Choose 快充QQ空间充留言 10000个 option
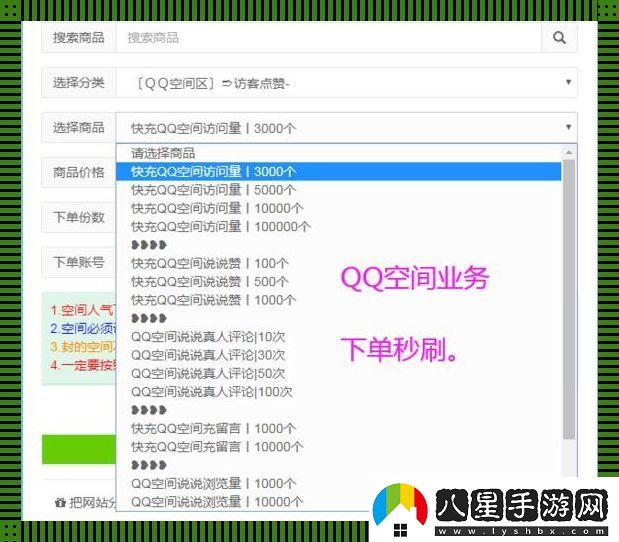Viewport: 619px width, 542px height. pyautogui.click(x=338, y=447)
